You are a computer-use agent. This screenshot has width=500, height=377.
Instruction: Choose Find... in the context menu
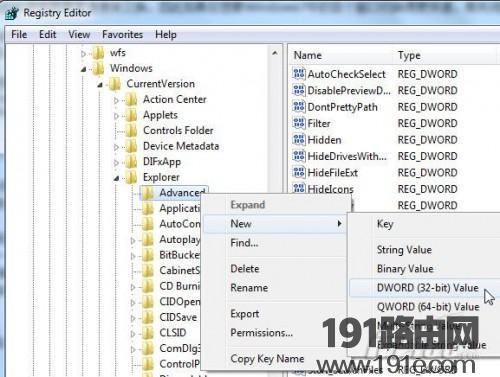(x=274, y=243)
